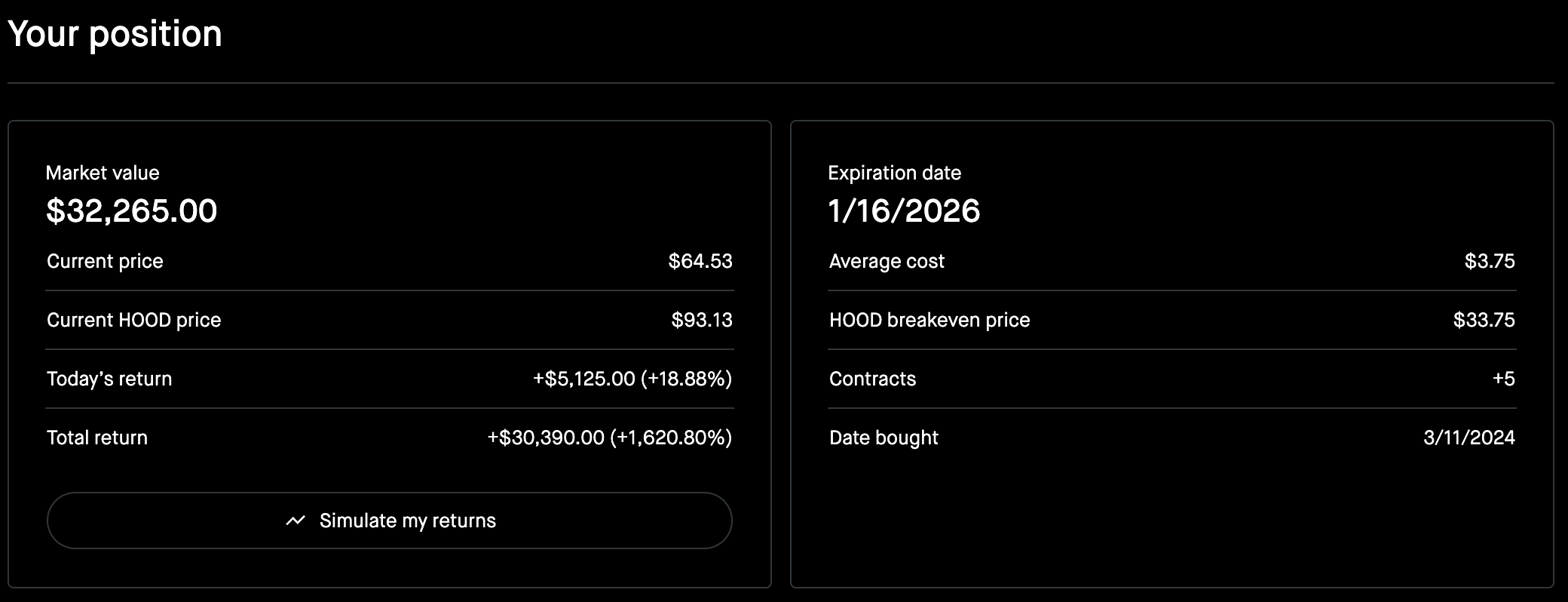Select the Average cost label
Image resolution: width=1568 pixels, height=602 pixels.
887,261
